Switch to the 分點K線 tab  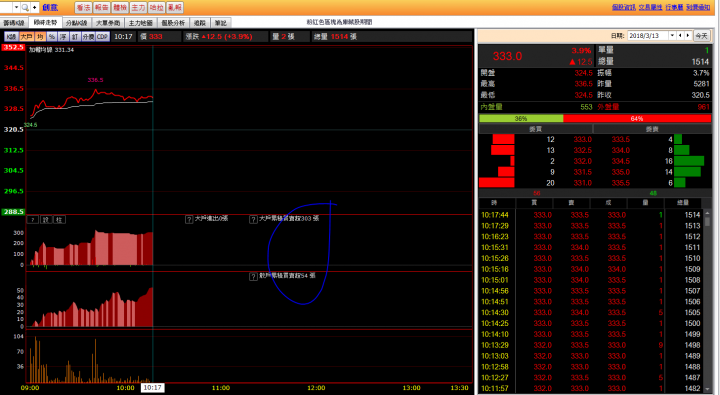pyautogui.click(x=76, y=23)
